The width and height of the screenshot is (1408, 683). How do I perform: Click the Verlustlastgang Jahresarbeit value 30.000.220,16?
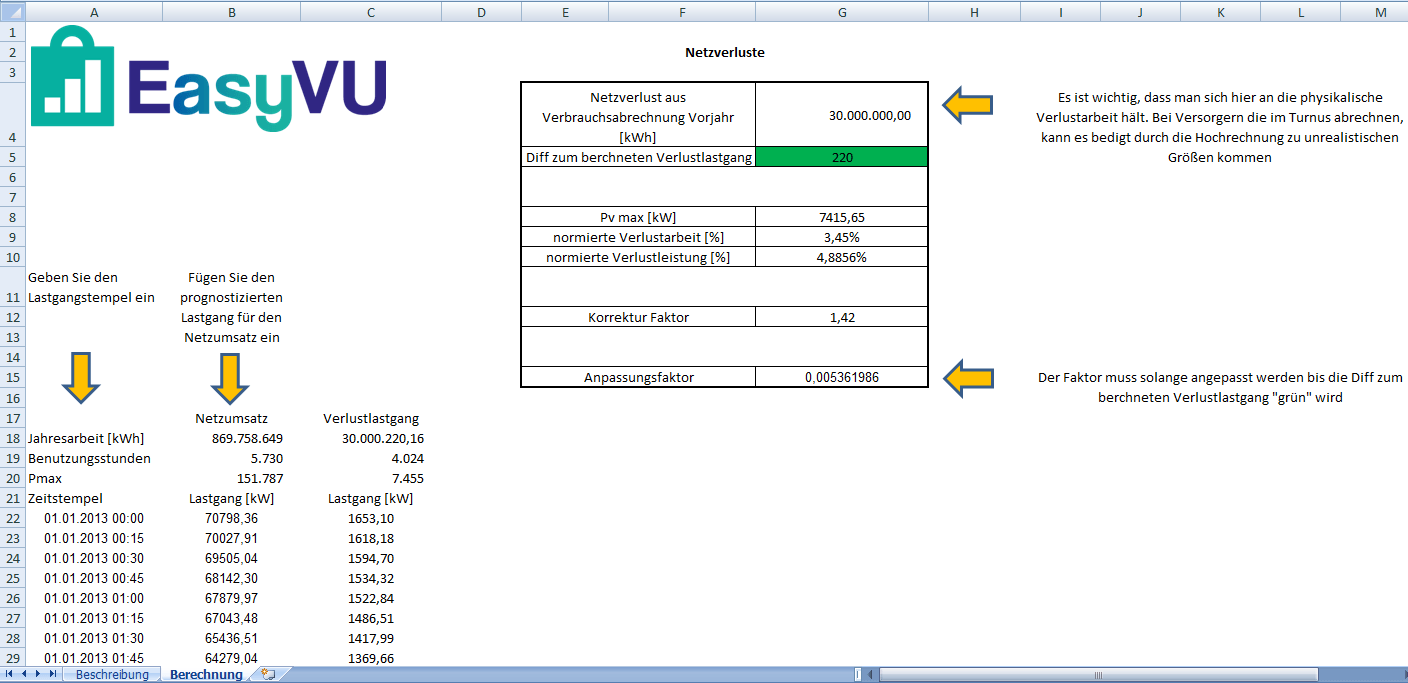coord(371,438)
